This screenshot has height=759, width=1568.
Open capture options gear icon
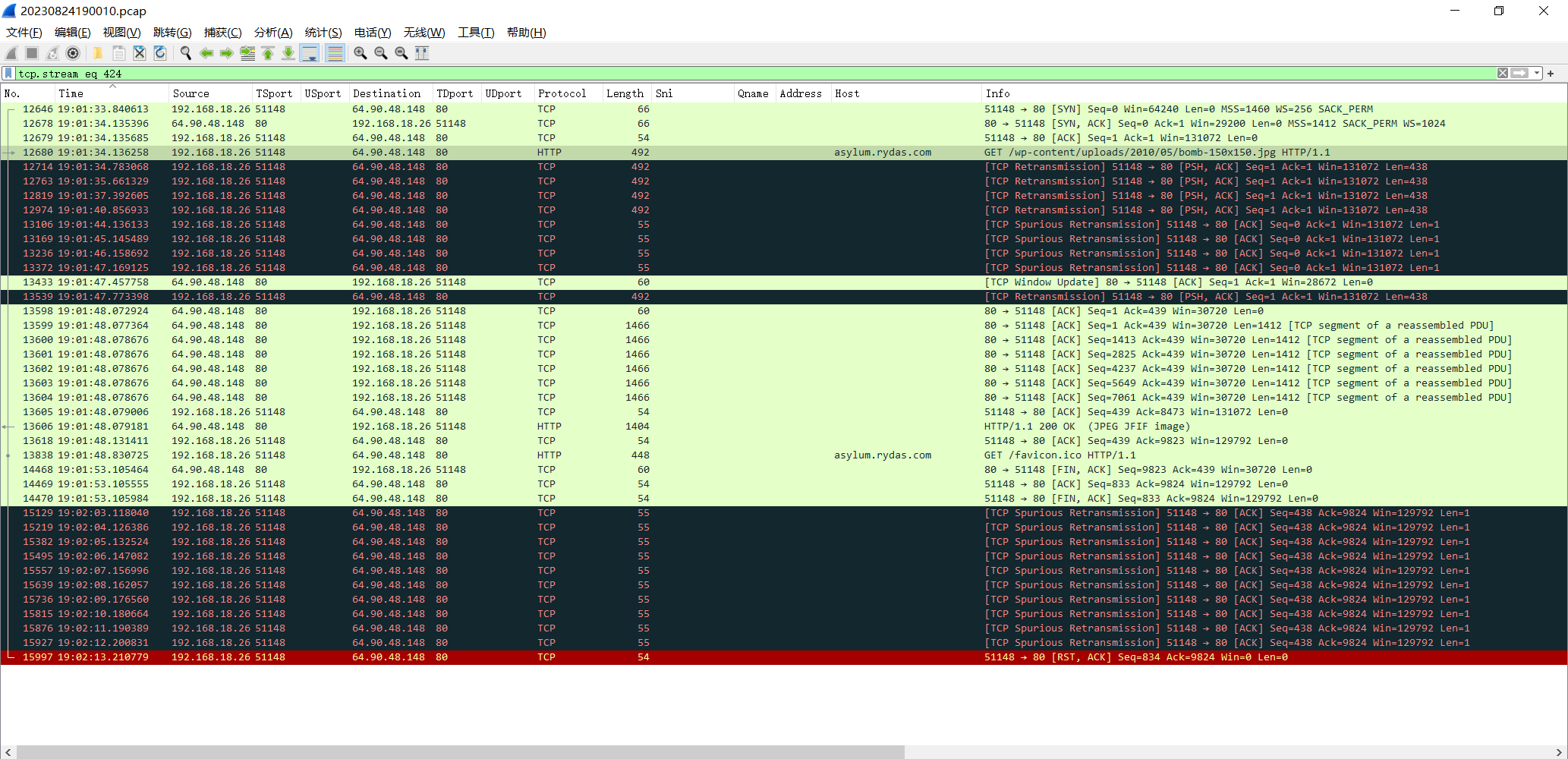(73, 53)
